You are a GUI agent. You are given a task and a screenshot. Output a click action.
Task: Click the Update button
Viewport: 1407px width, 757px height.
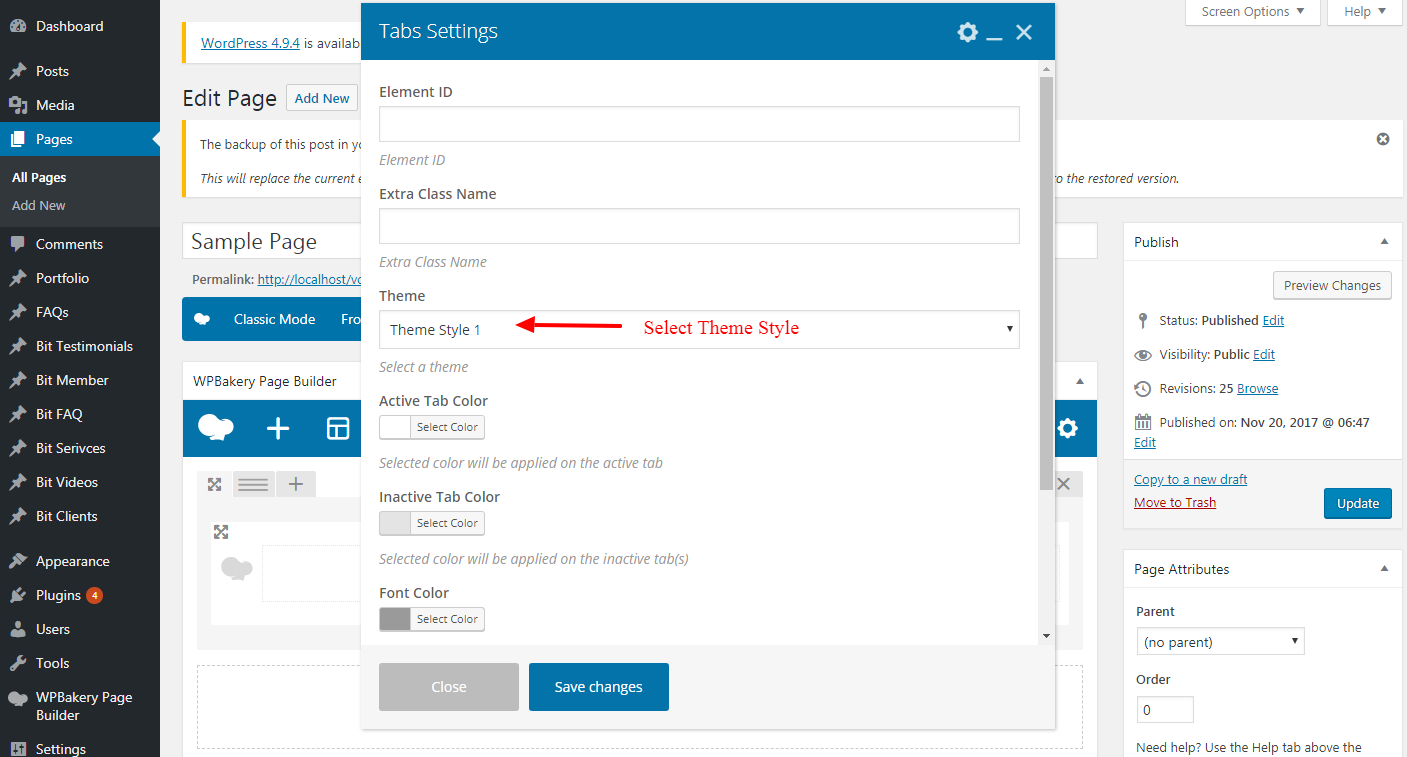point(1357,503)
